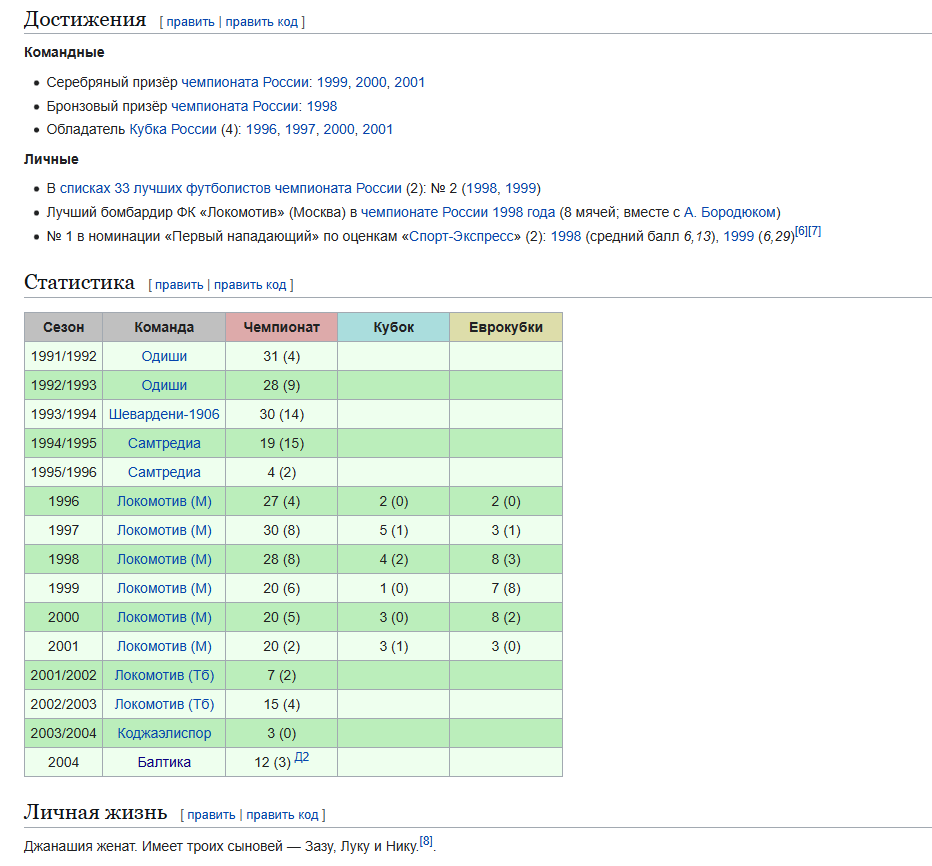Open the 'Балтика' team link
Image resolution: width=932 pixels, height=866 pixels.
click(164, 763)
